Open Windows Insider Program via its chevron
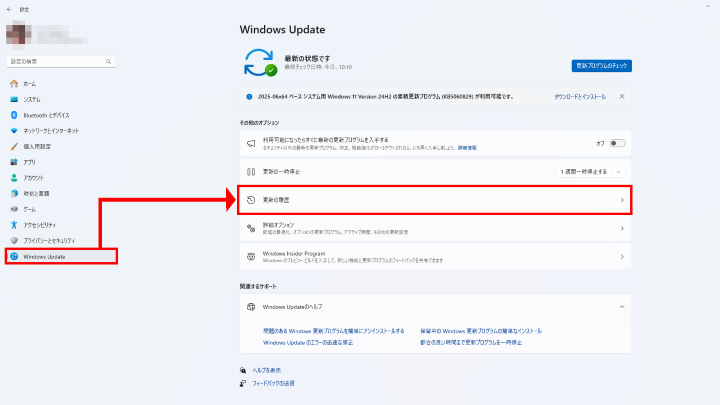Screen dimensions: 720x405 click(622, 257)
